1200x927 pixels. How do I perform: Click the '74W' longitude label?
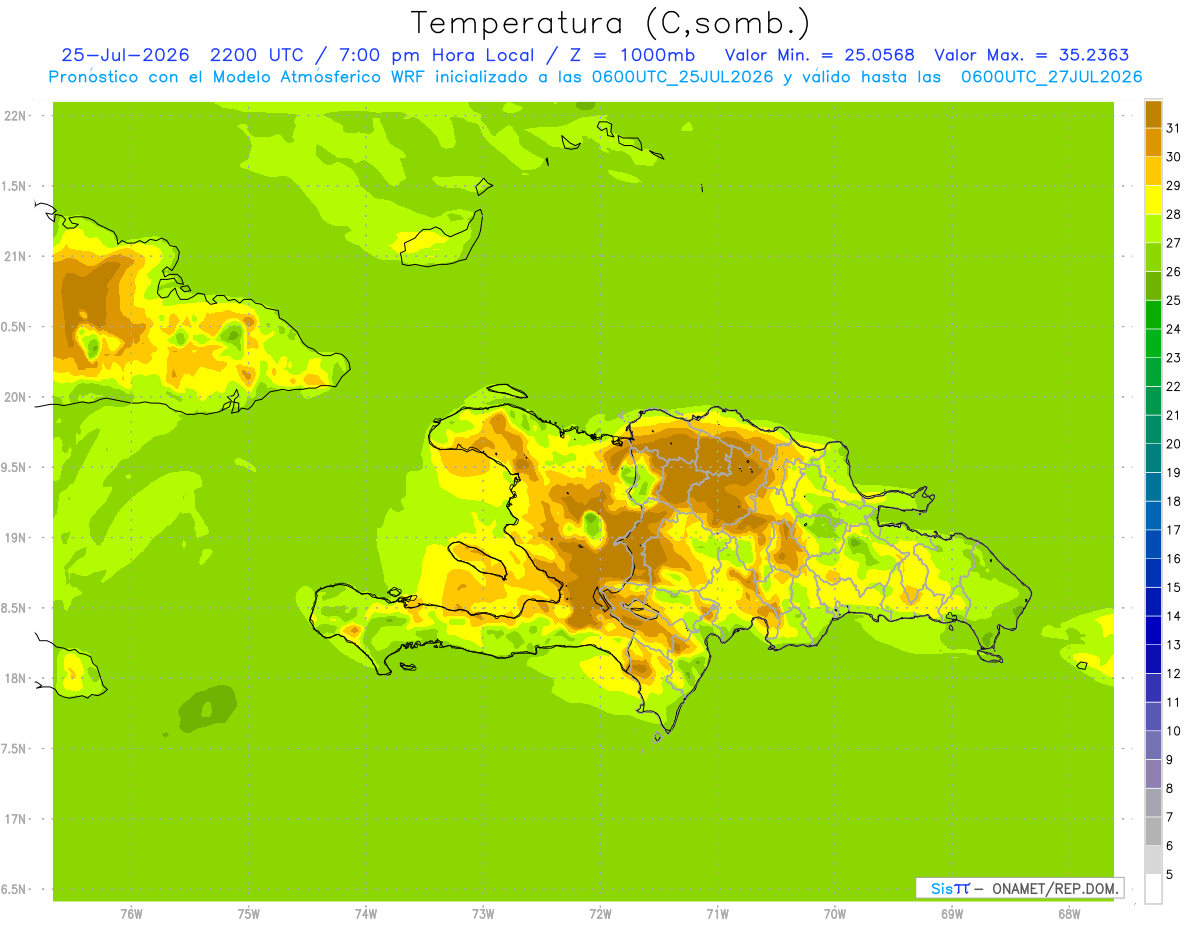[x=365, y=914]
